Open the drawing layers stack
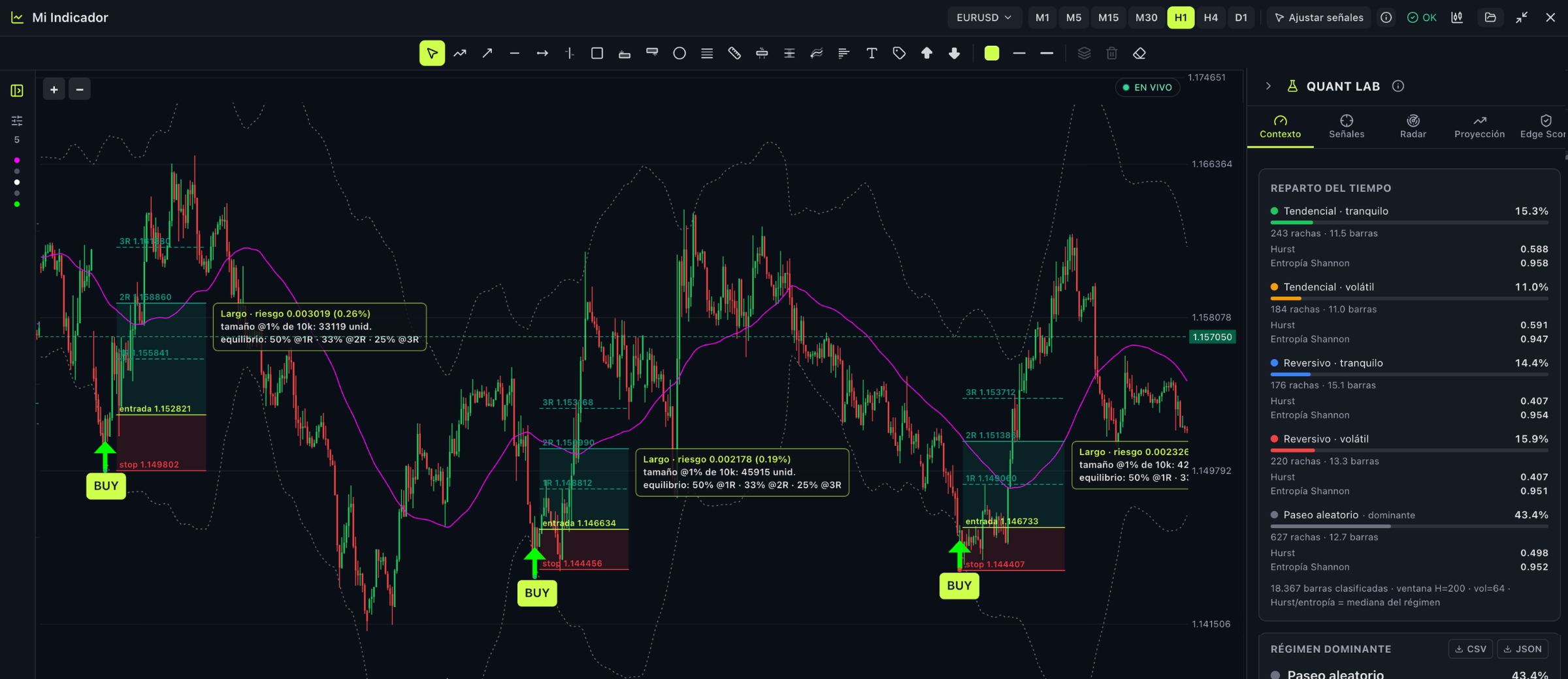Viewport: 1568px width, 679px height. click(1085, 54)
